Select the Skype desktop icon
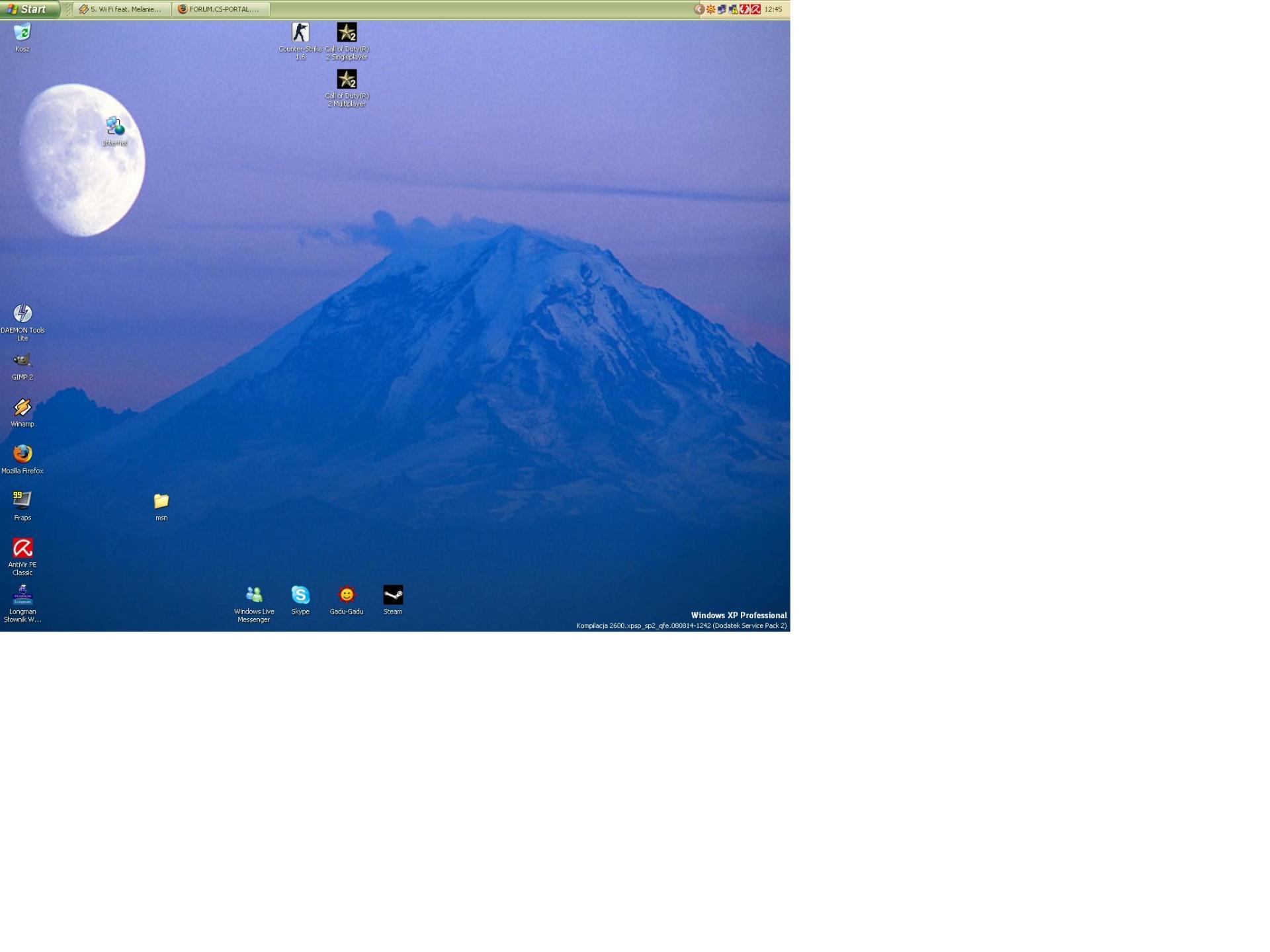Viewport: 1270px width, 952px height. 300,600
